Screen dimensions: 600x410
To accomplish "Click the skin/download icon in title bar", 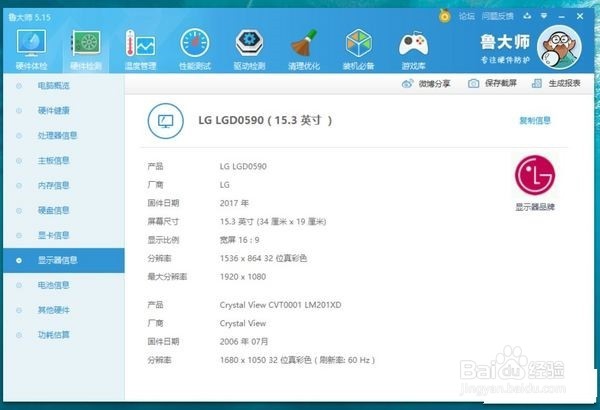I will tap(527, 16).
